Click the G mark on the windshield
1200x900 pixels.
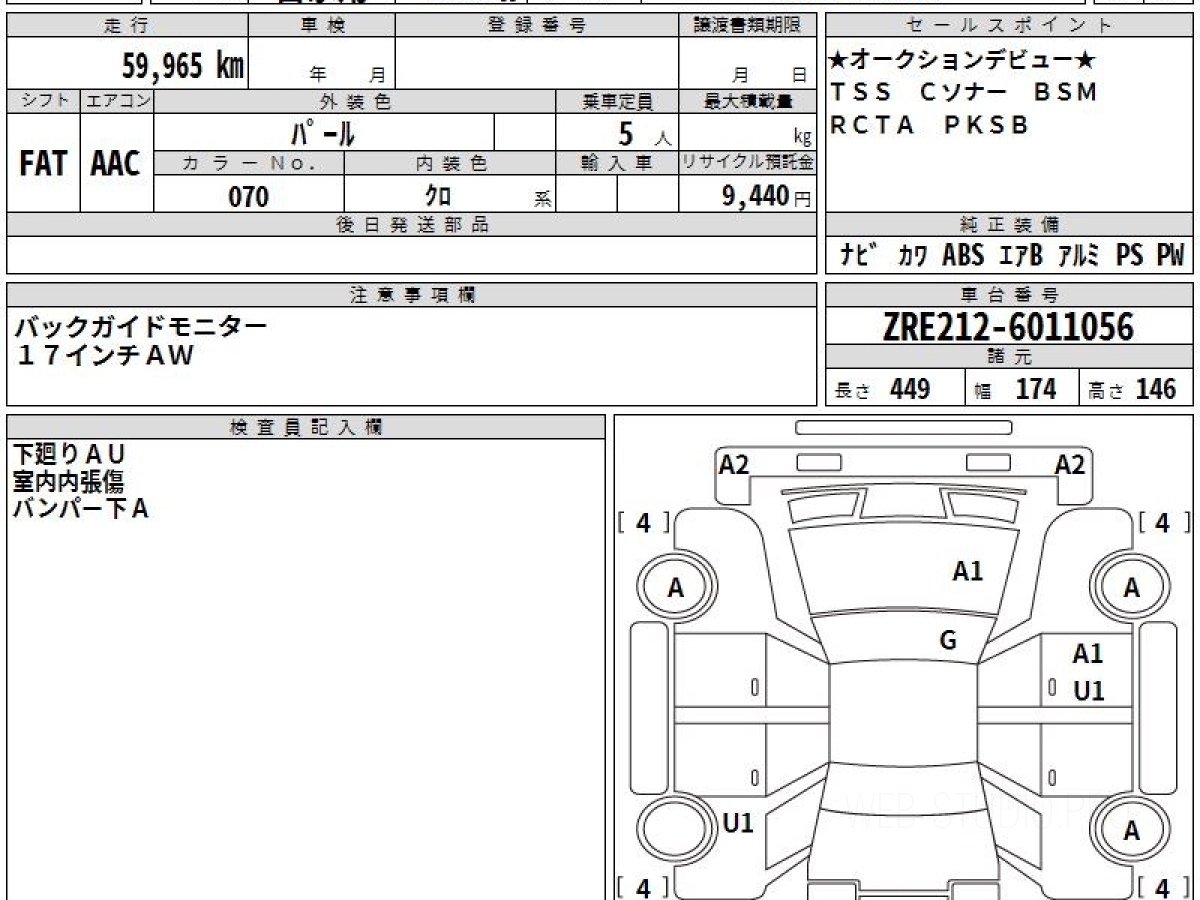[x=948, y=641]
